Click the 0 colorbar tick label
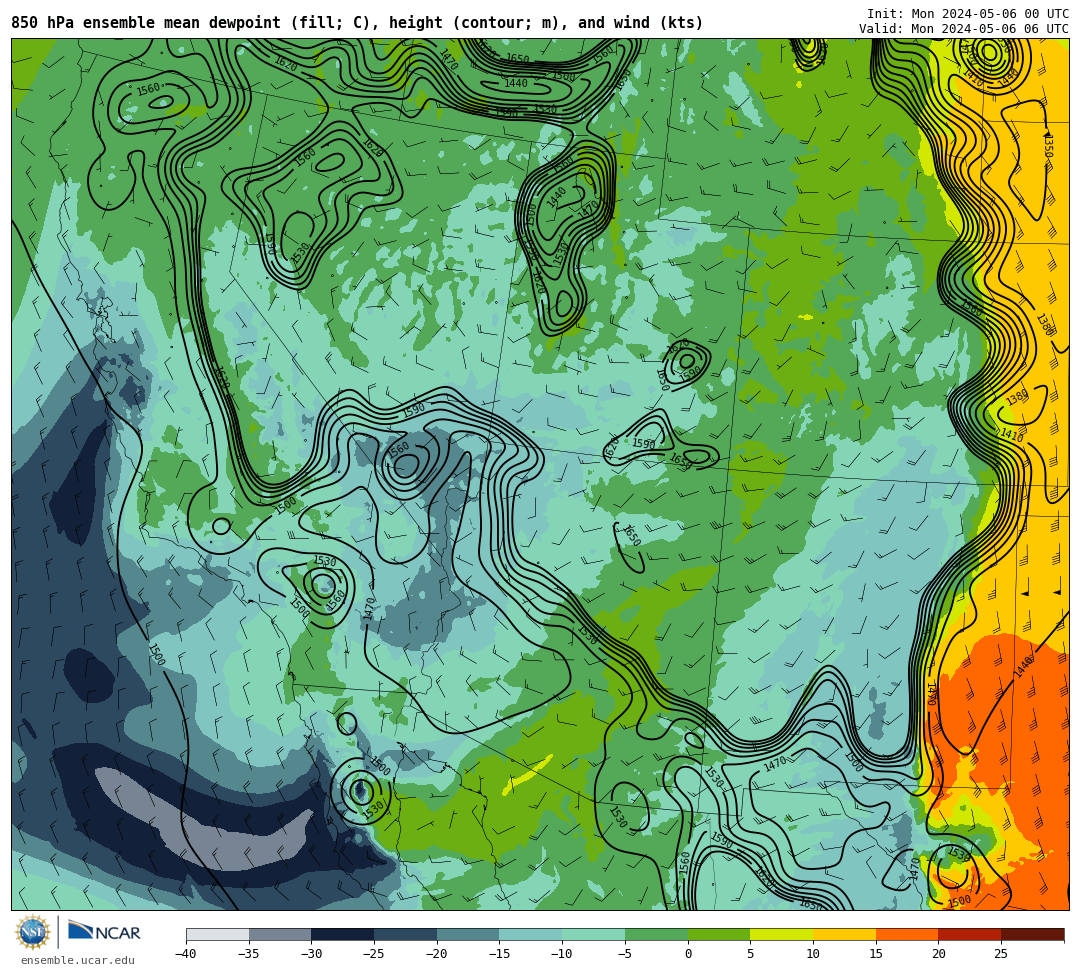Image resolution: width=1080 pixels, height=973 pixels. (688, 954)
